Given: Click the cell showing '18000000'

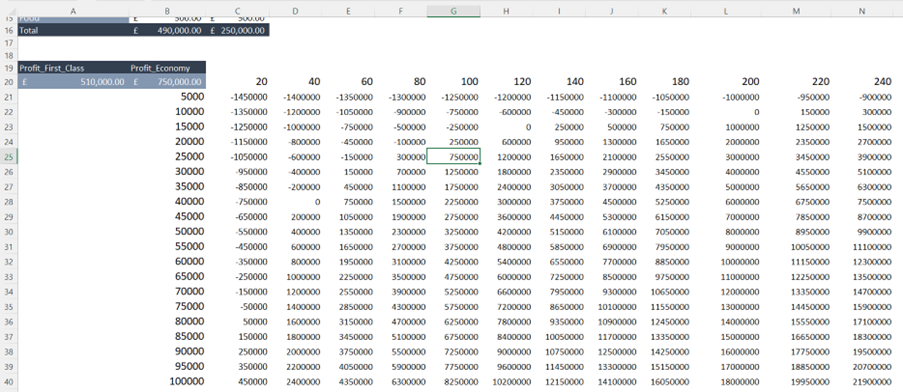Looking at the screenshot, I should [727, 381].
